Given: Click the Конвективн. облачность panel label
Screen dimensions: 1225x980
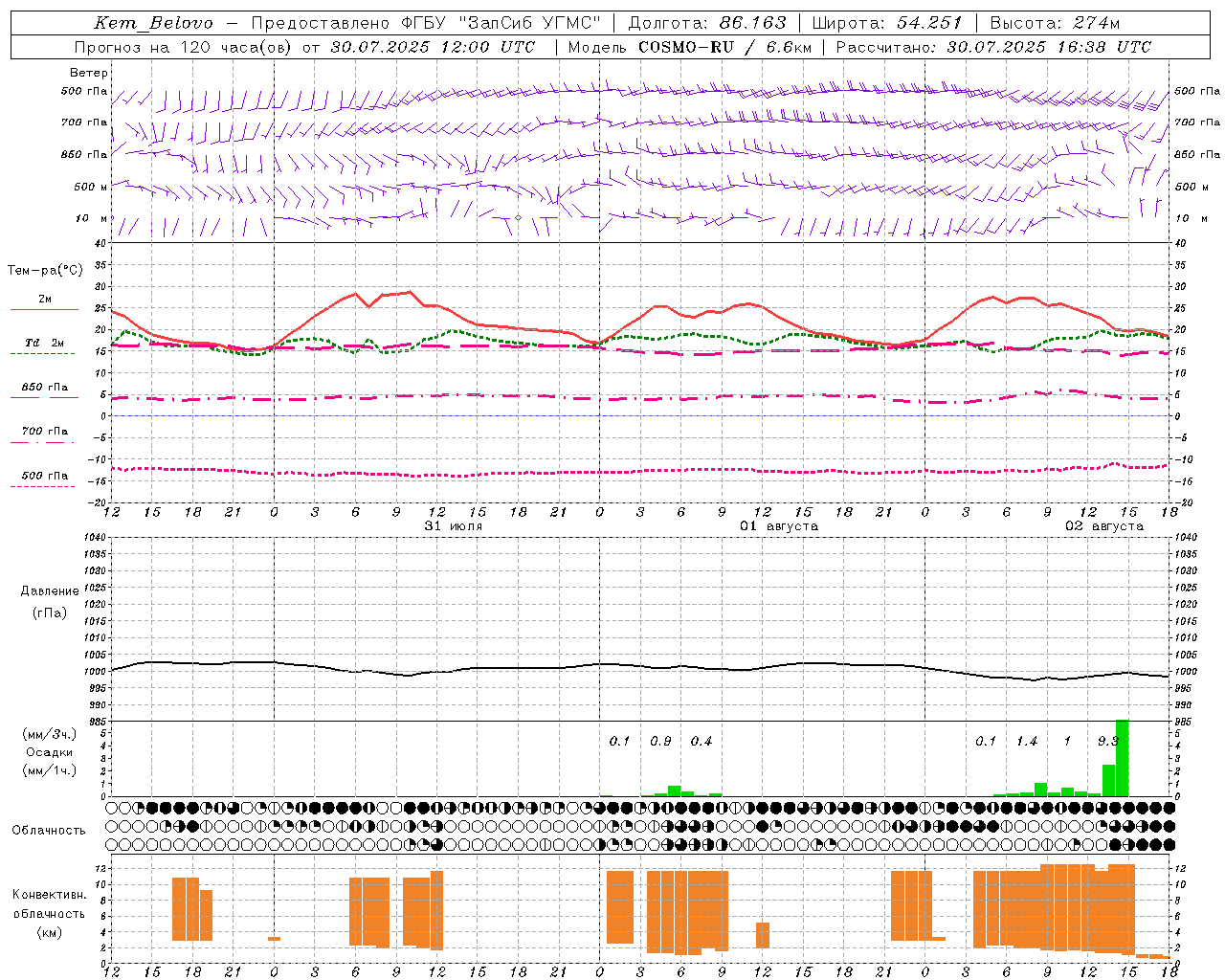Looking at the screenshot, I should (49, 904).
